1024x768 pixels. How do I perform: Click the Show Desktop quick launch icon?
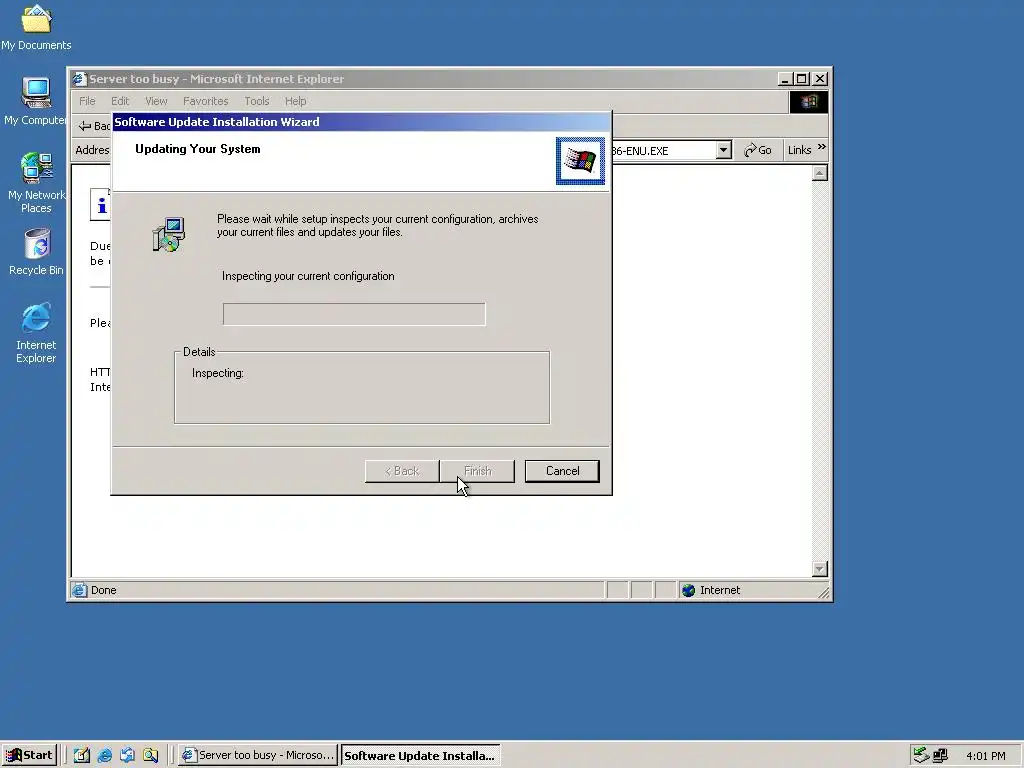pyautogui.click(x=82, y=755)
